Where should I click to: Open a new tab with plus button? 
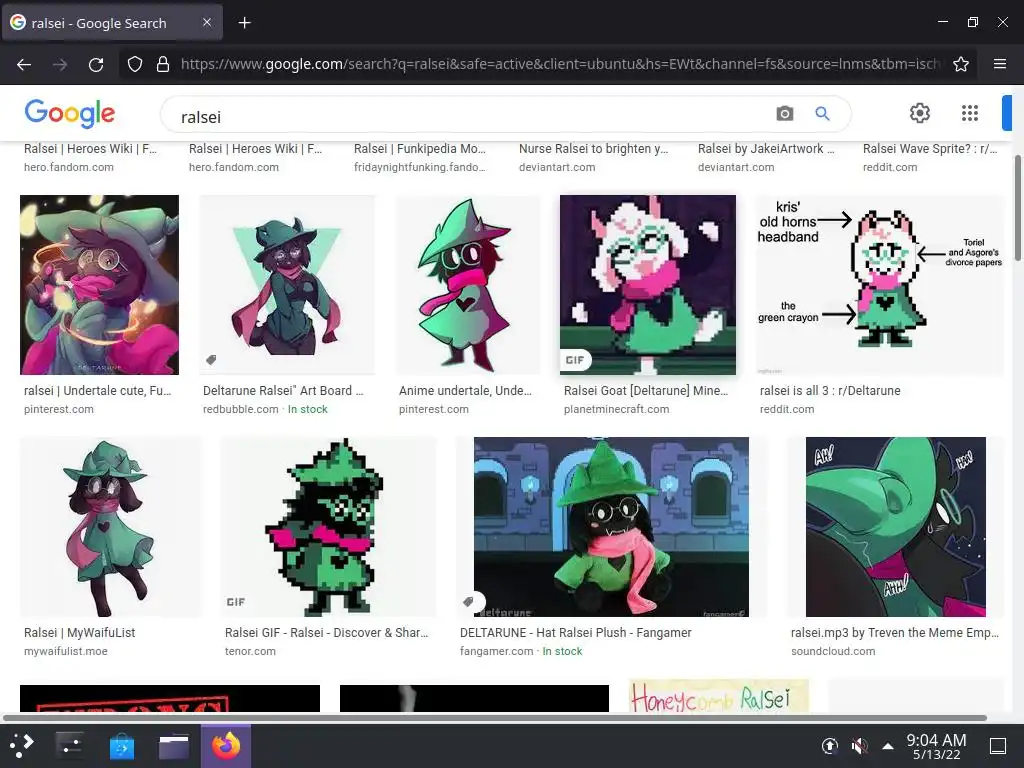[x=244, y=23]
